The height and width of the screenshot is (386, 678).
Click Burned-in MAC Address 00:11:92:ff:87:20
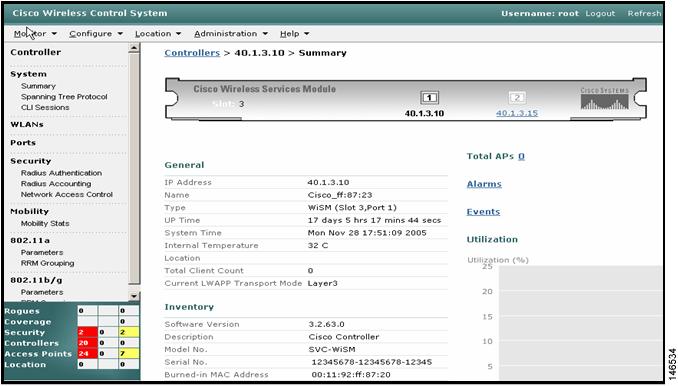coord(351,375)
